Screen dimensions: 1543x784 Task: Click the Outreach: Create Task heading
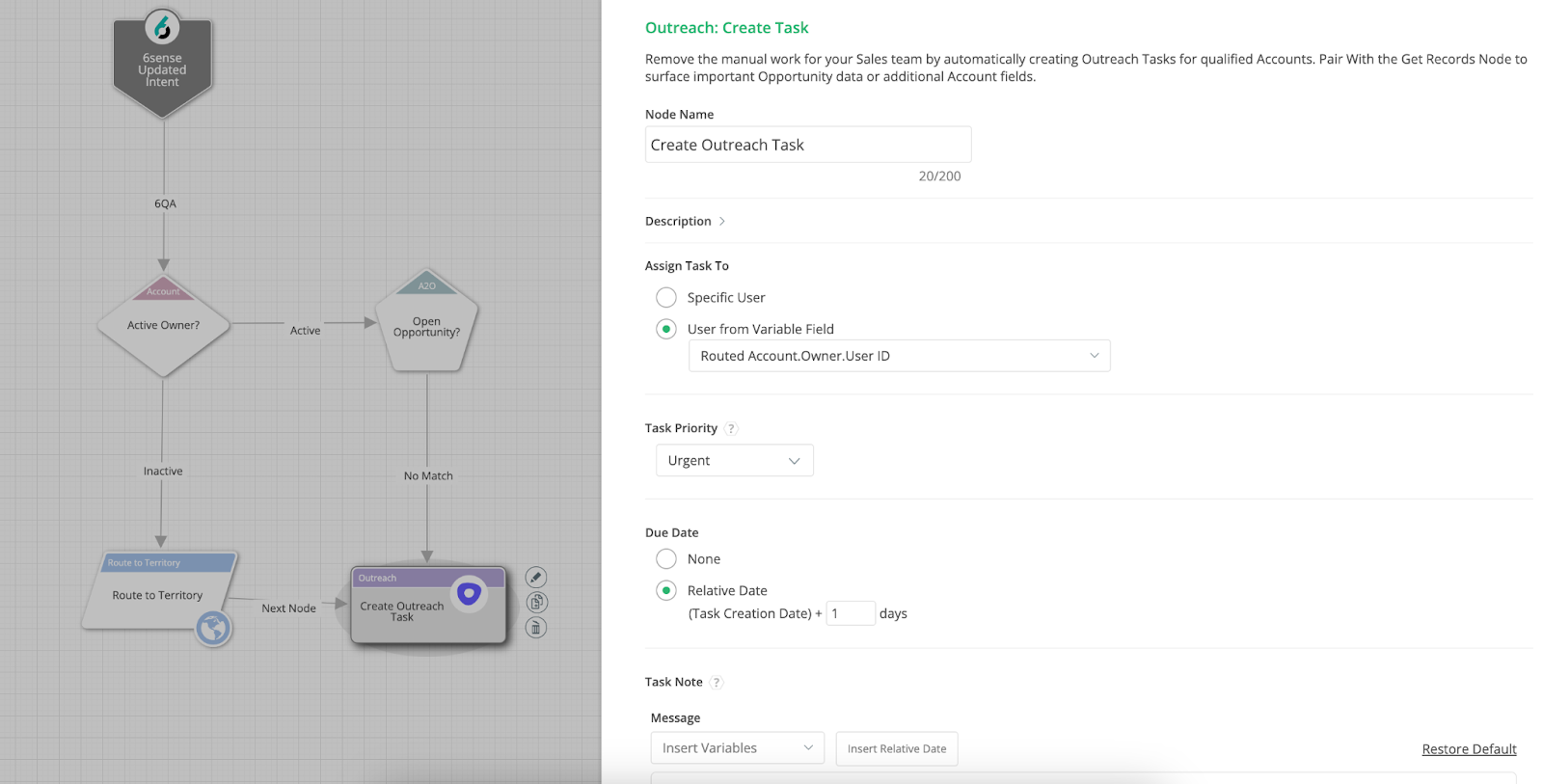727,28
